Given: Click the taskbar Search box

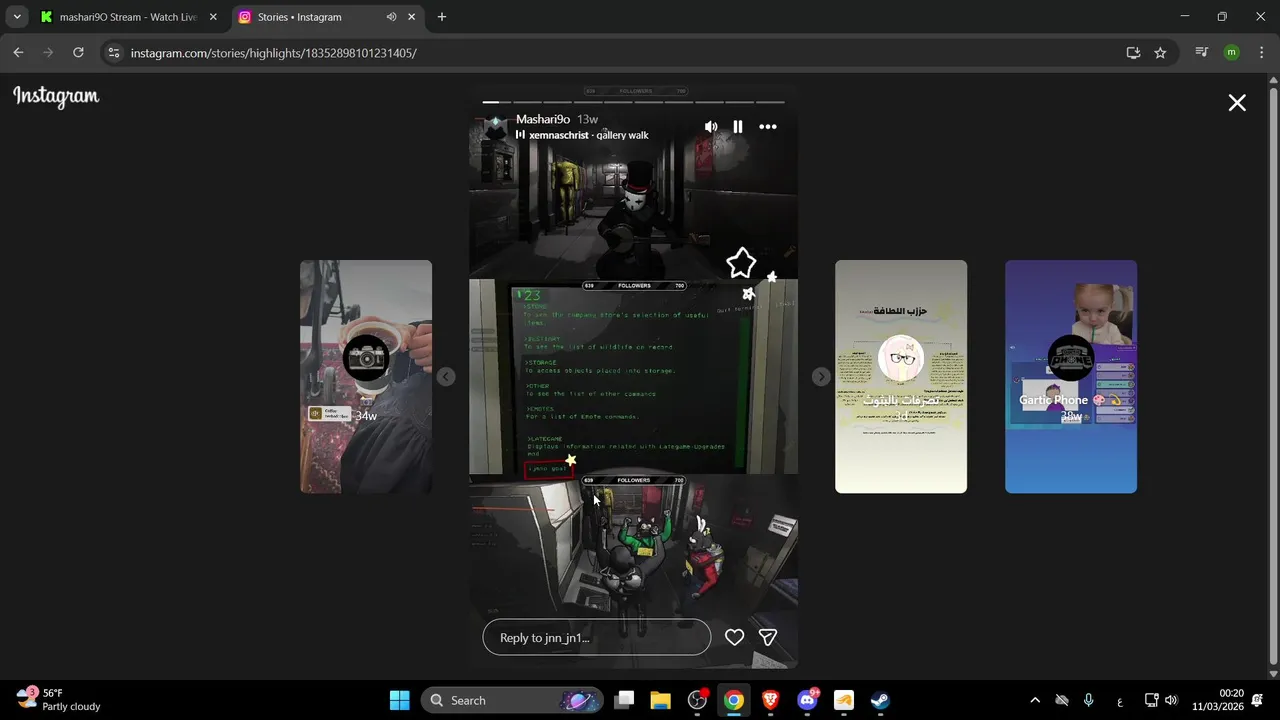Looking at the screenshot, I should 512,700.
